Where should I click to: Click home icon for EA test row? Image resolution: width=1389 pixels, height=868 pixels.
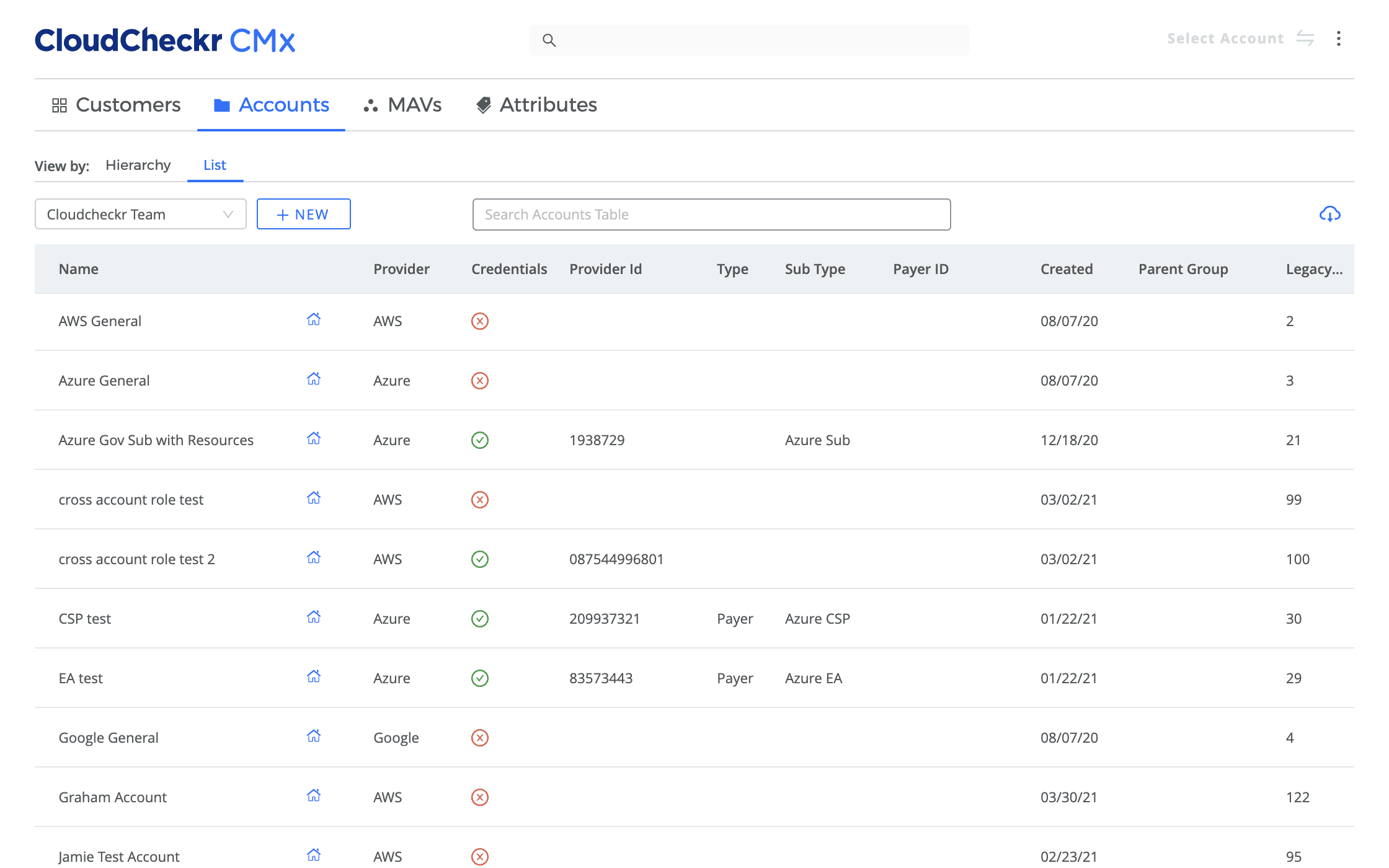tap(314, 676)
